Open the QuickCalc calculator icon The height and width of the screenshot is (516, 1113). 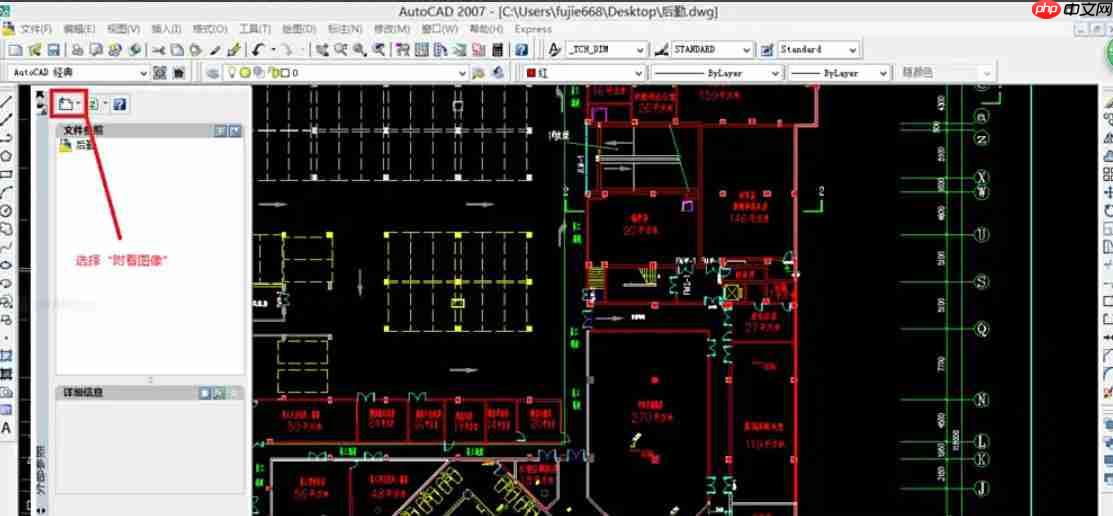pos(498,50)
